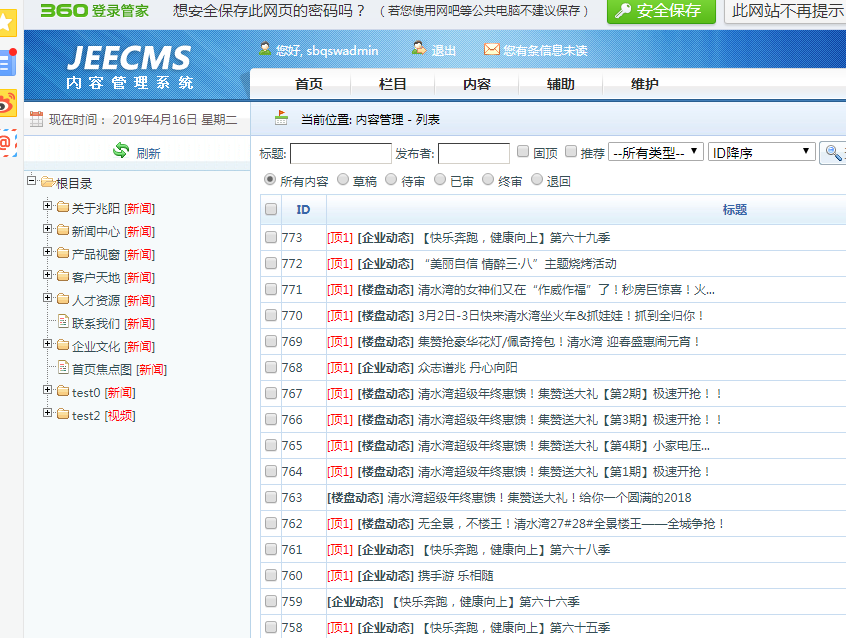Click the magnifier search button icon
Screen dimensions: 846x638
point(832,153)
